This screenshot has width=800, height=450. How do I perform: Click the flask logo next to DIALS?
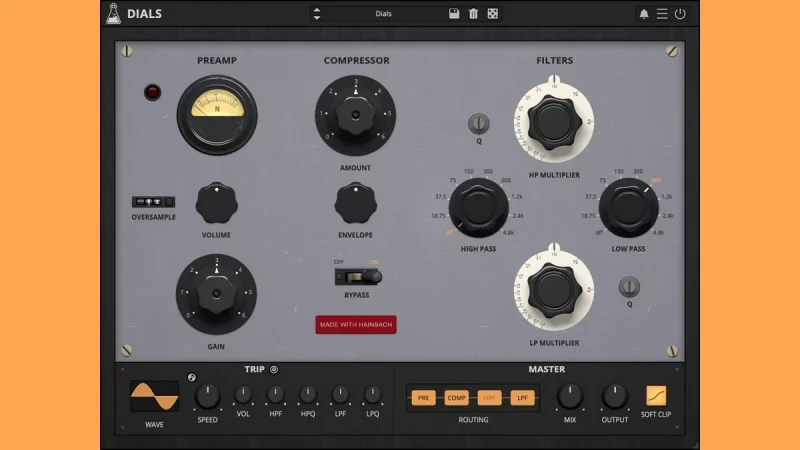pos(113,14)
